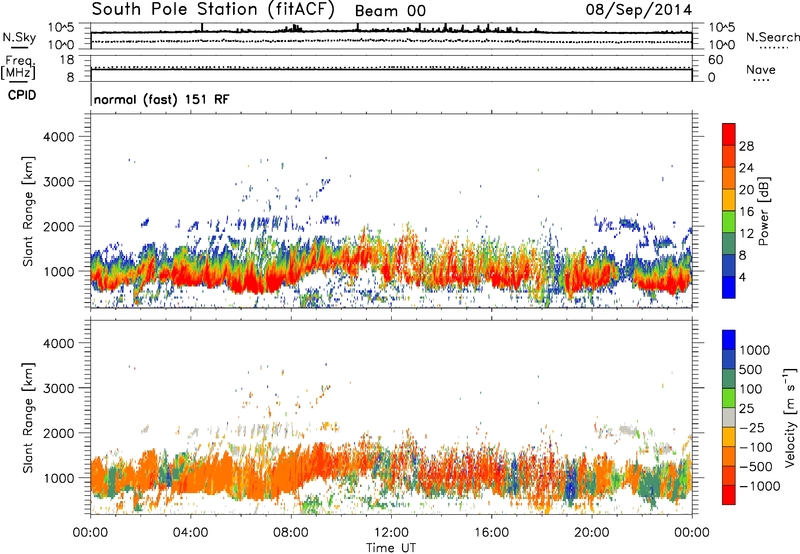Click the left '10^5' noise axis tick
This screenshot has width=800, height=554.
(x=62, y=27)
